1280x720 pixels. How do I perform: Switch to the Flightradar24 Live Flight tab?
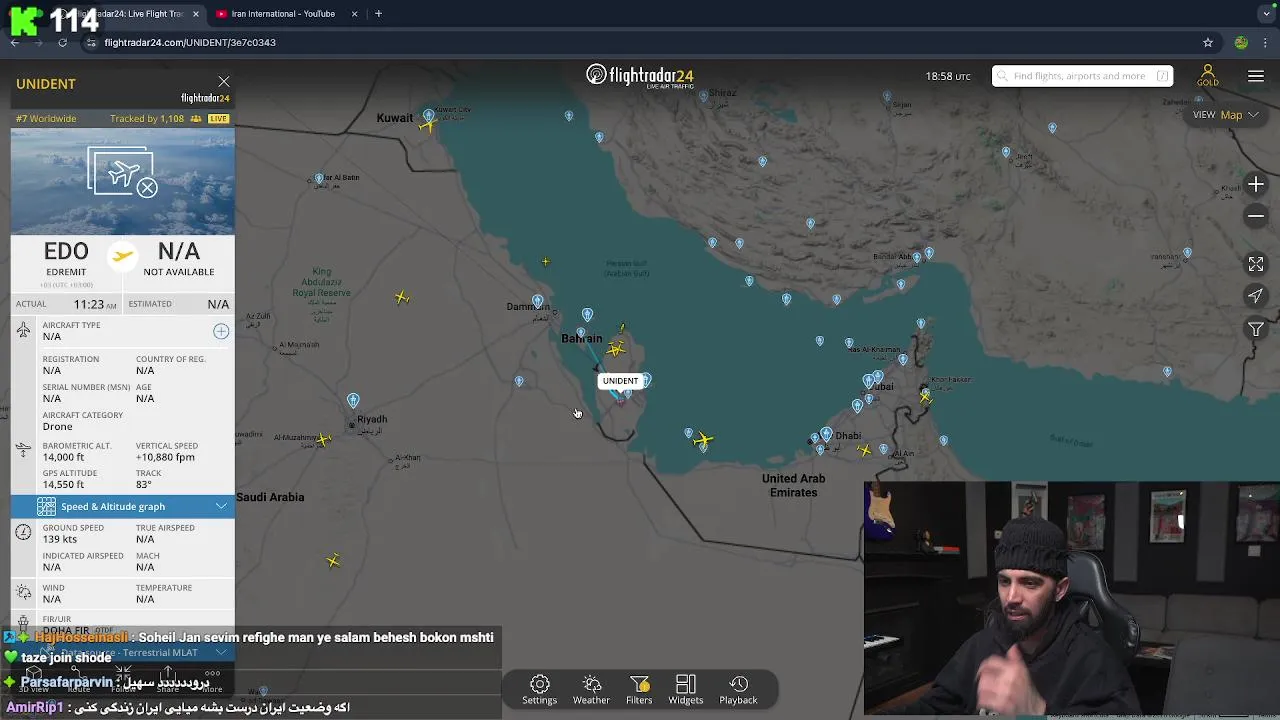(x=130, y=14)
